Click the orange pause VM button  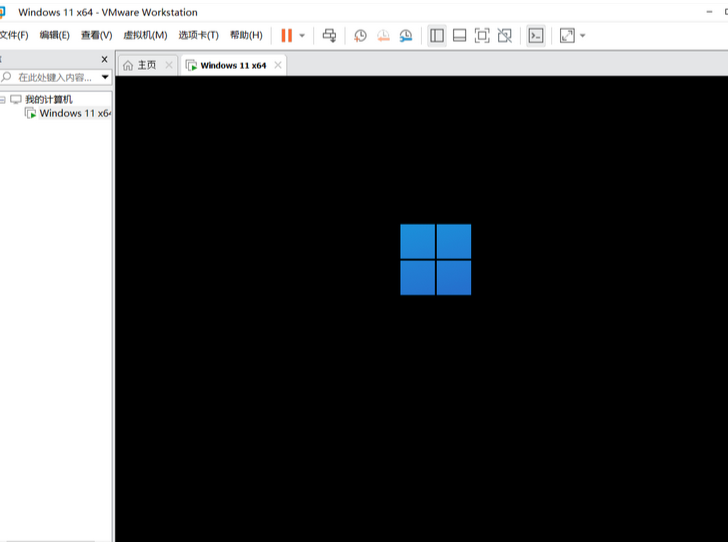(286, 35)
